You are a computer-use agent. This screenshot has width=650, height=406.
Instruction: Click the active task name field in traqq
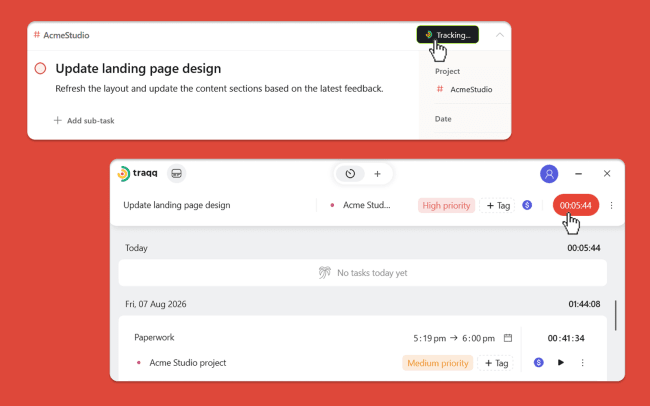click(177, 205)
